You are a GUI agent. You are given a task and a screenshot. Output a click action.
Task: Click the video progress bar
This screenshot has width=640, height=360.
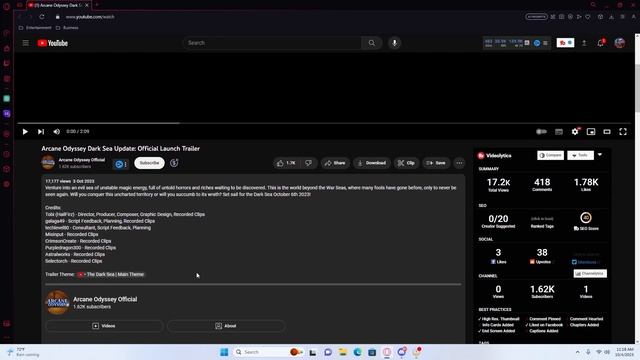324,122
